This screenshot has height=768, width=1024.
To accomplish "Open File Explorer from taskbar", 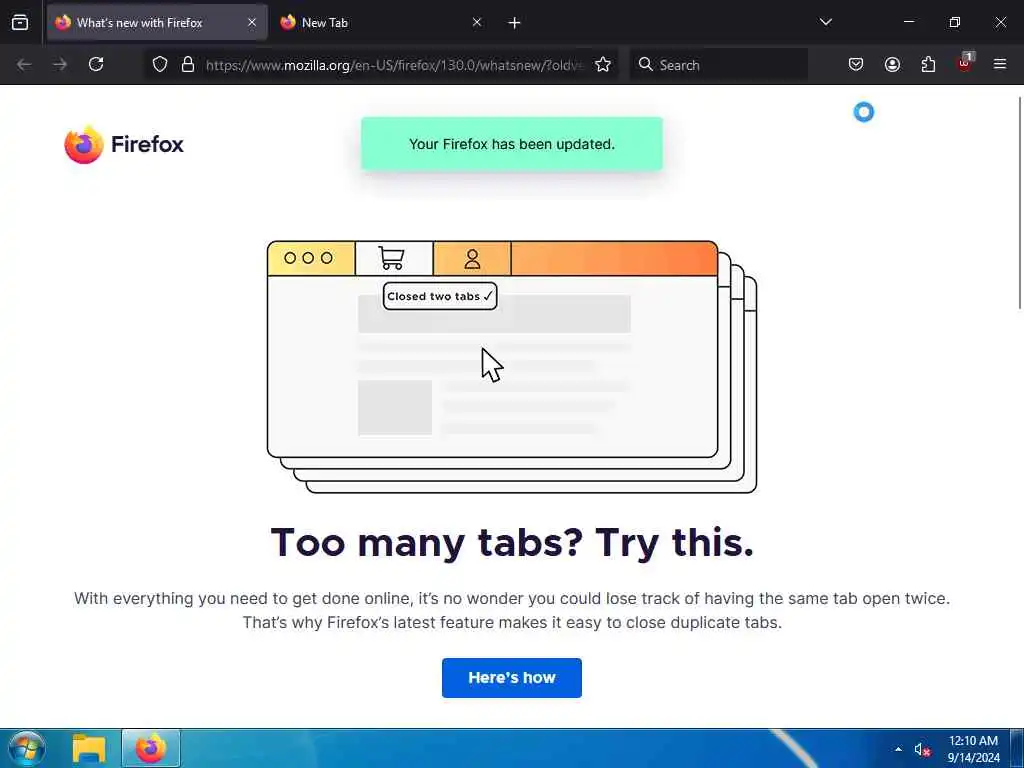I will point(89,748).
